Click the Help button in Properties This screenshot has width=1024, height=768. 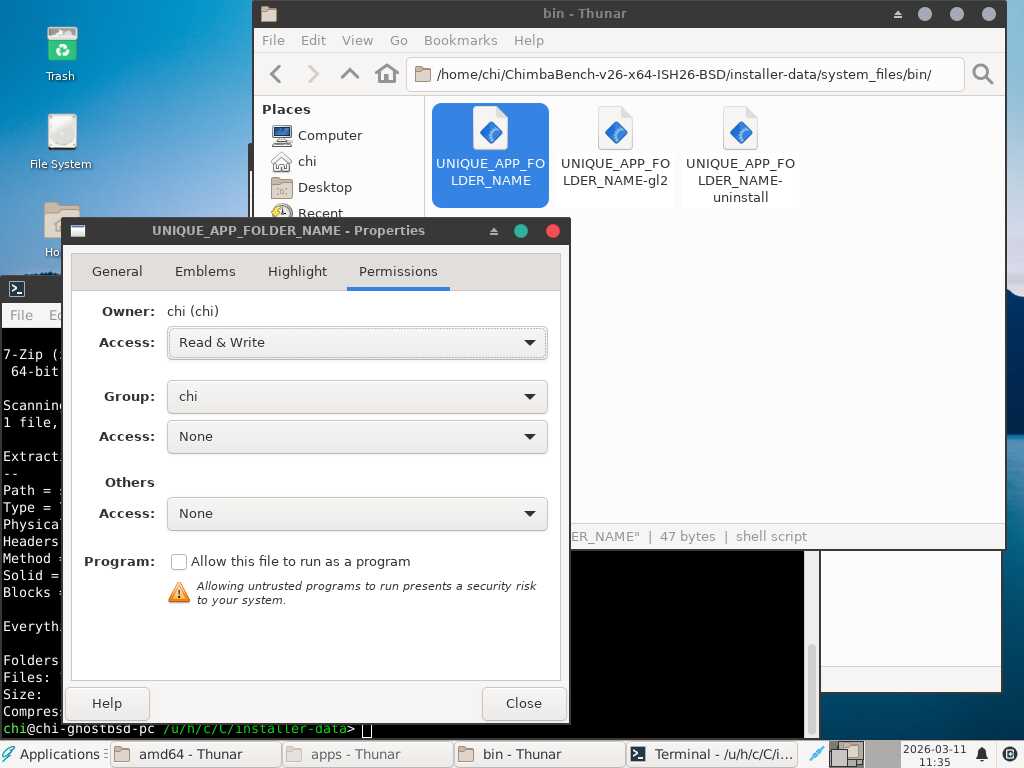pos(107,703)
